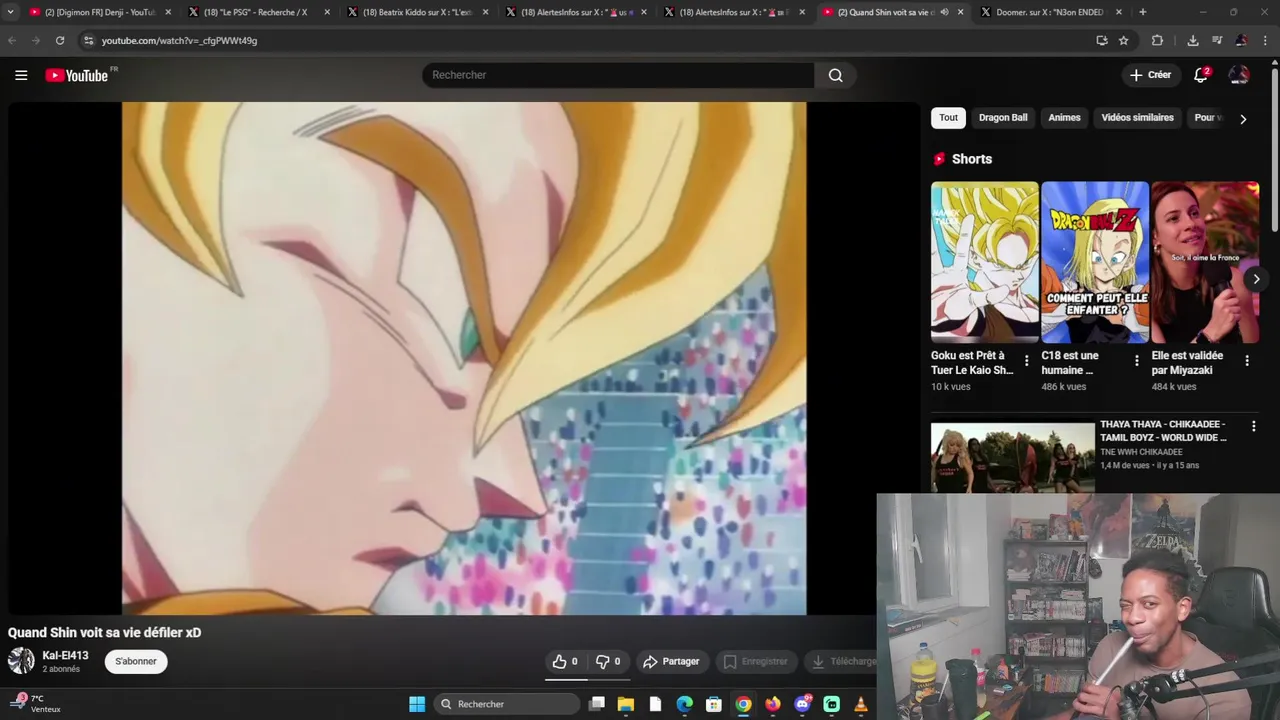Image resolution: width=1280 pixels, height=720 pixels.
Task: View site information icon in address bar
Action: pyautogui.click(x=88, y=40)
